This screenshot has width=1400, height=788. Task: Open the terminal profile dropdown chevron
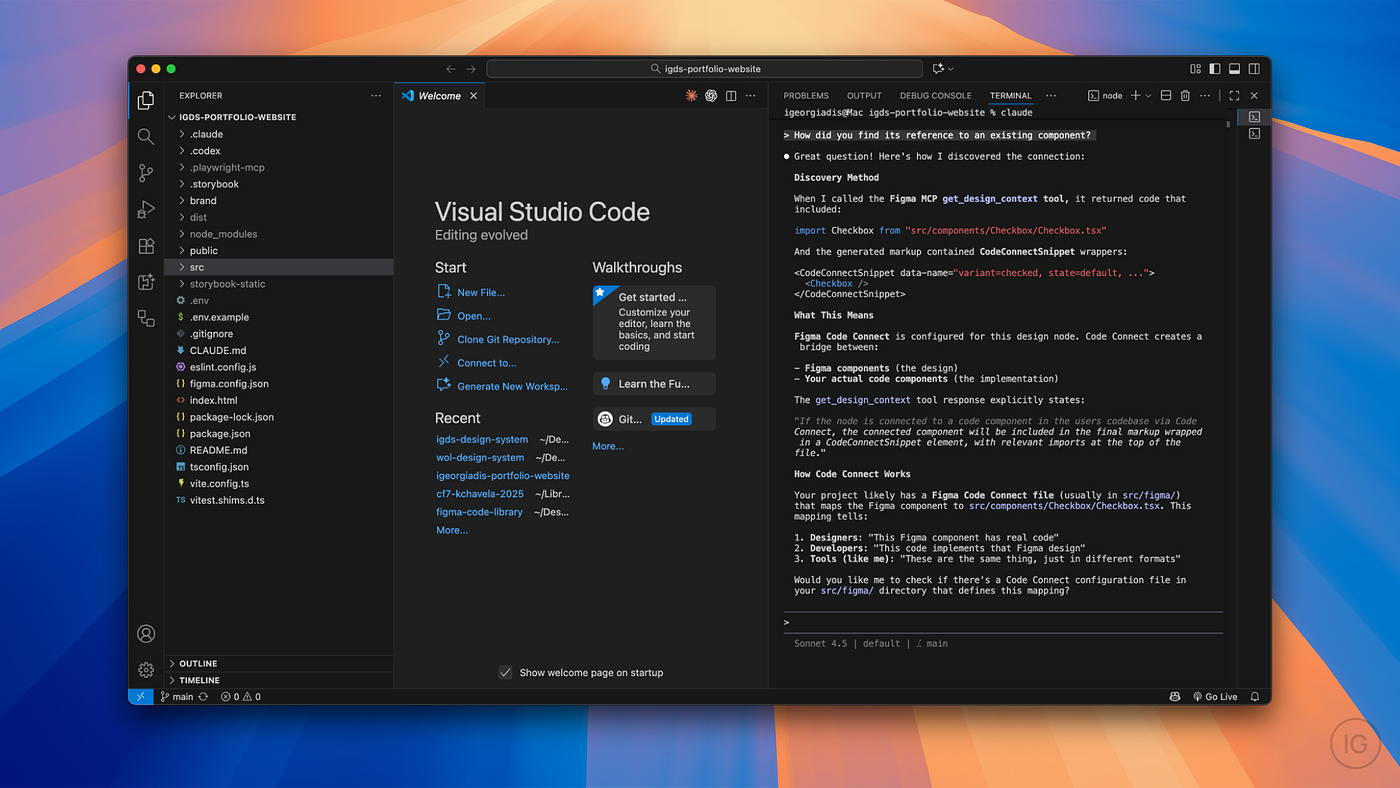[x=1146, y=95]
